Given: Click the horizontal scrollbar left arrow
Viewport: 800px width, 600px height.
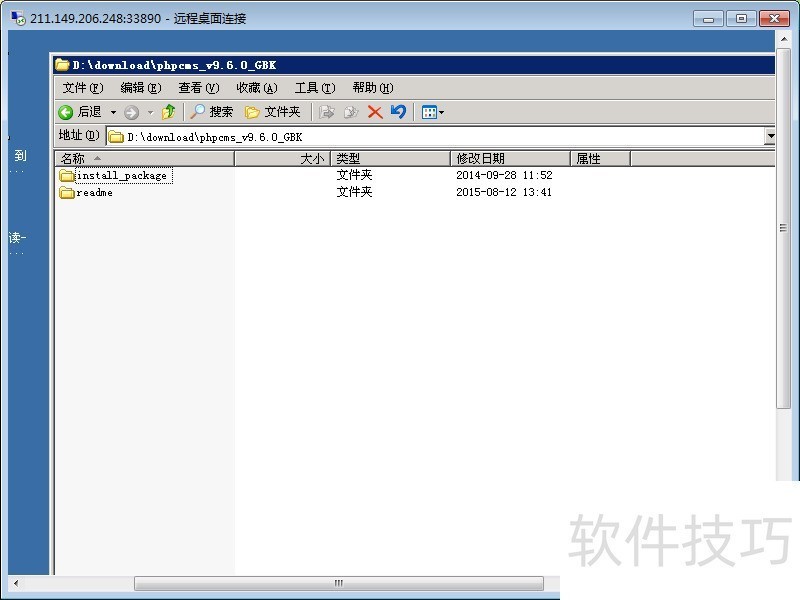Looking at the screenshot, I should coord(16,583).
